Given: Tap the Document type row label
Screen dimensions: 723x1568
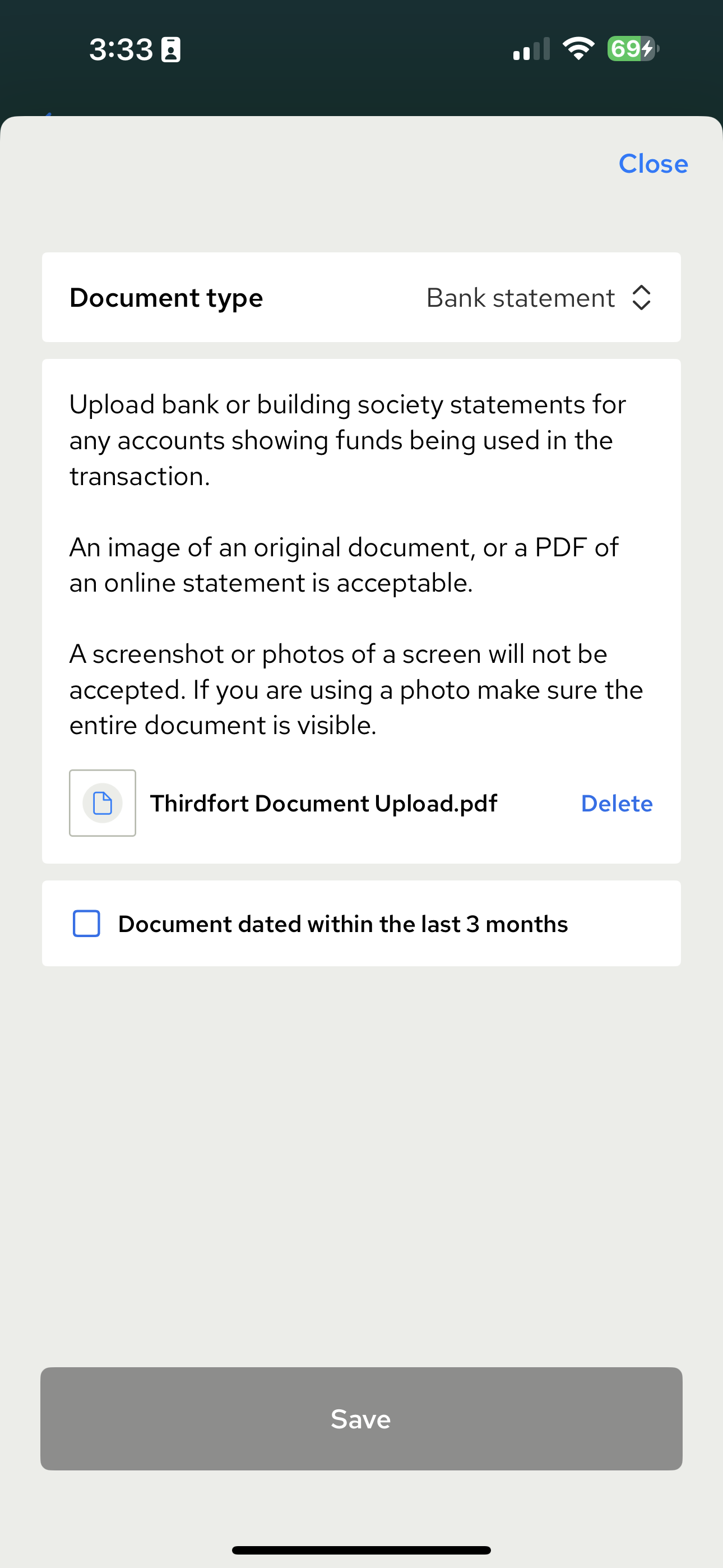Looking at the screenshot, I should 166,298.
